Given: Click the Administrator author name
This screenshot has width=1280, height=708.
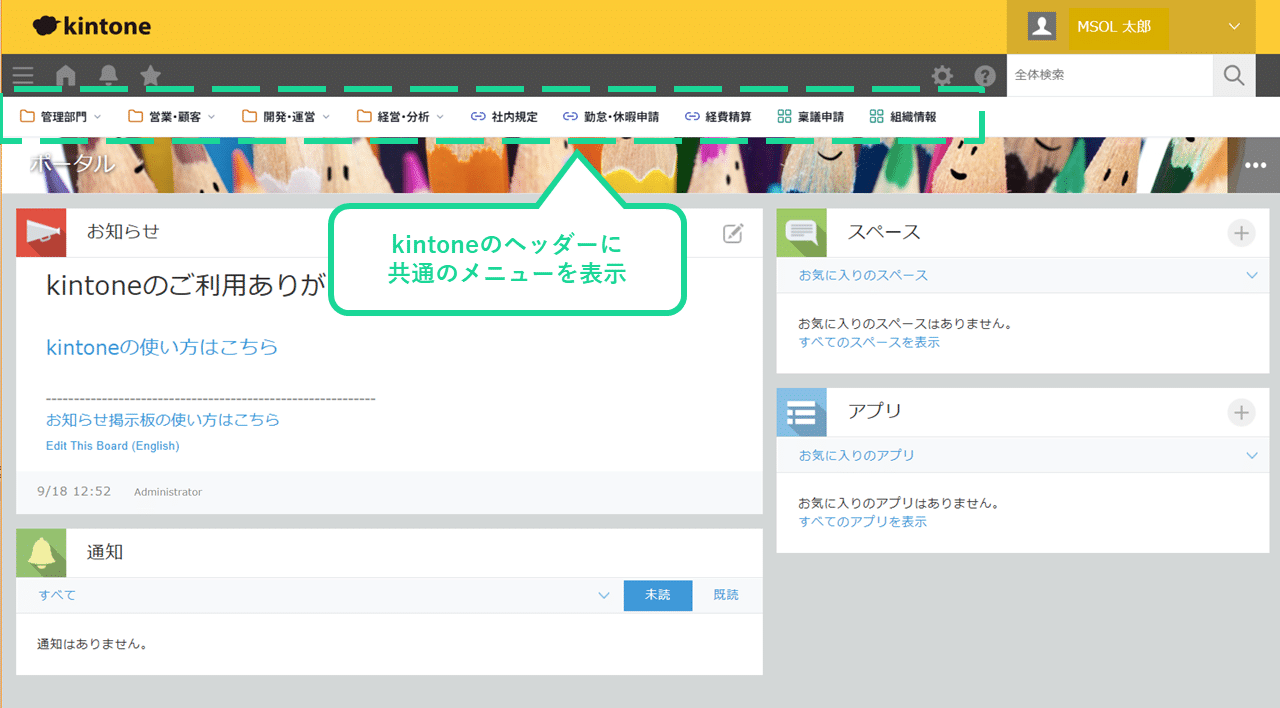Looking at the screenshot, I should point(168,492).
